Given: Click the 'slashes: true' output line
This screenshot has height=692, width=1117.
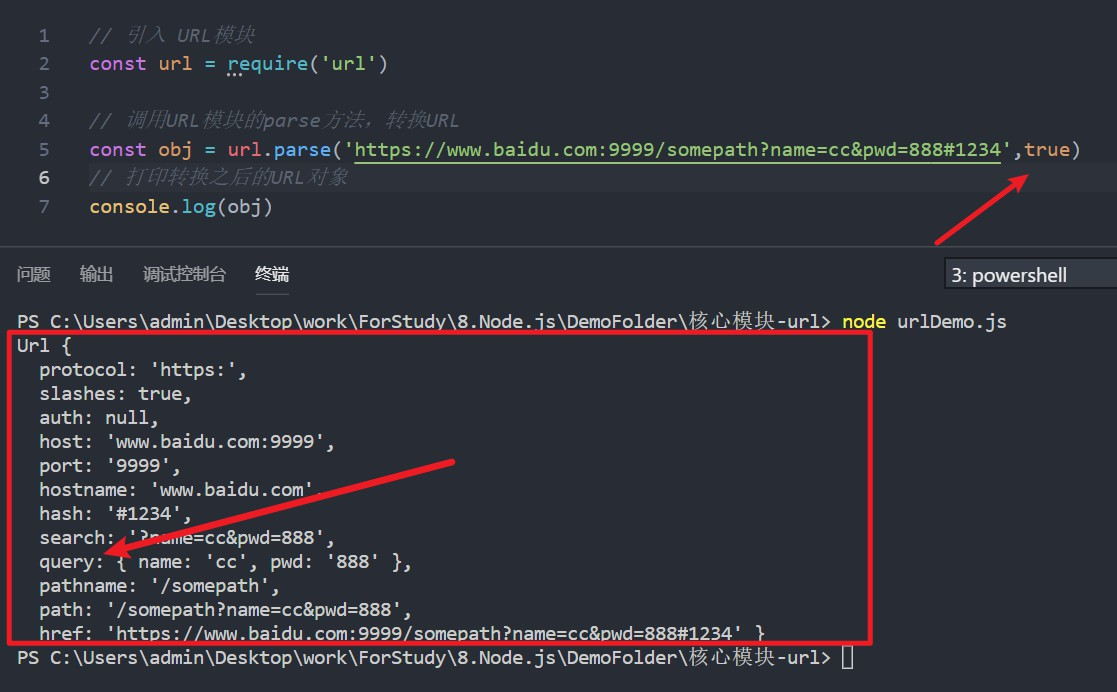Looking at the screenshot, I should click(x=115, y=393).
